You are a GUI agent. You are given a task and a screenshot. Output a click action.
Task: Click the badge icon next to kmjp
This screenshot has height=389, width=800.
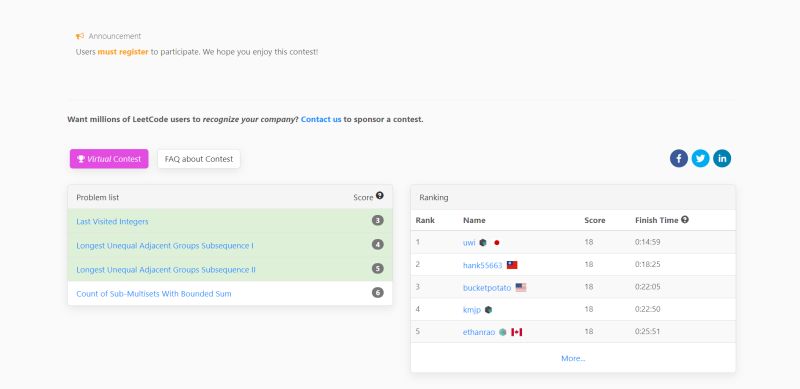488,309
